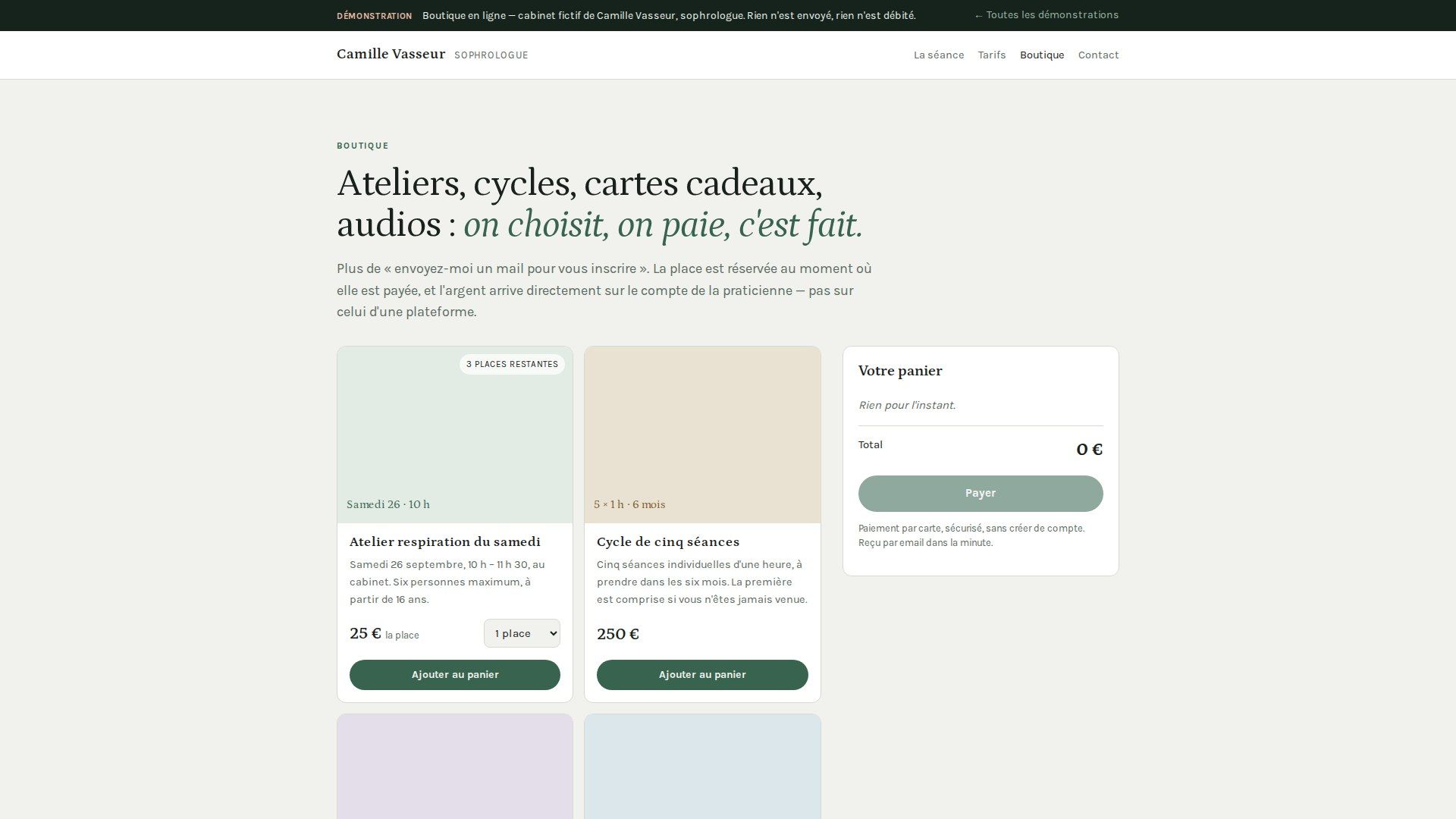The width and height of the screenshot is (1456, 819).
Task: Add Atelier respiration to the cart
Action: (x=455, y=675)
